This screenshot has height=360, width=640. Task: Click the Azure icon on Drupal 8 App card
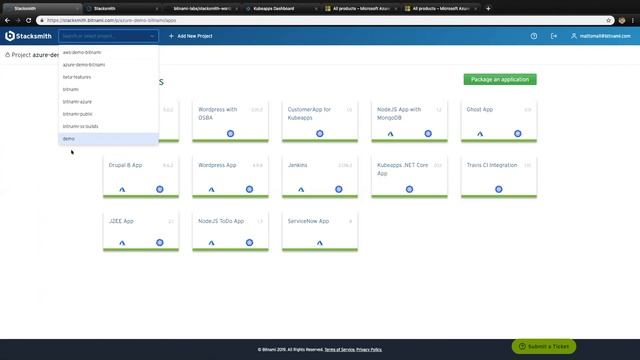coord(122,189)
